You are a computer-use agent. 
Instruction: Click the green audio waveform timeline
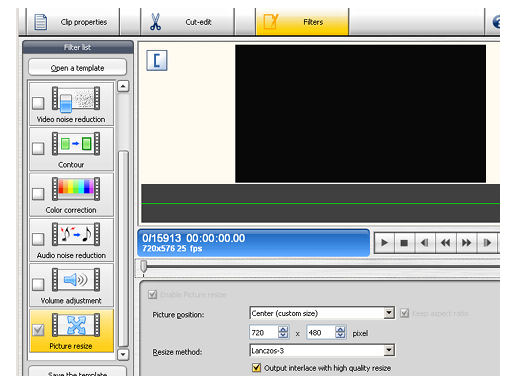pos(320,203)
